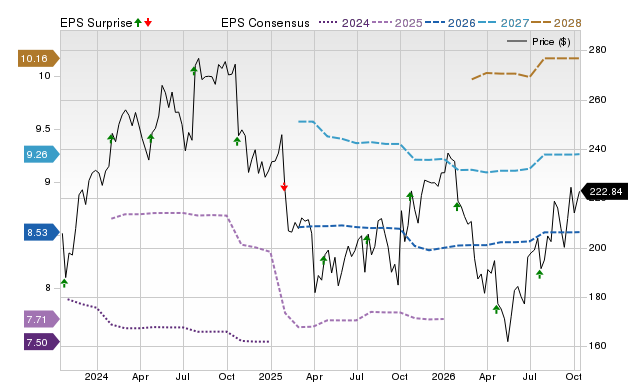This screenshot has height=382, width=640.
Task: Click the dark blue 8.53 value tag
Action: (x=42, y=233)
